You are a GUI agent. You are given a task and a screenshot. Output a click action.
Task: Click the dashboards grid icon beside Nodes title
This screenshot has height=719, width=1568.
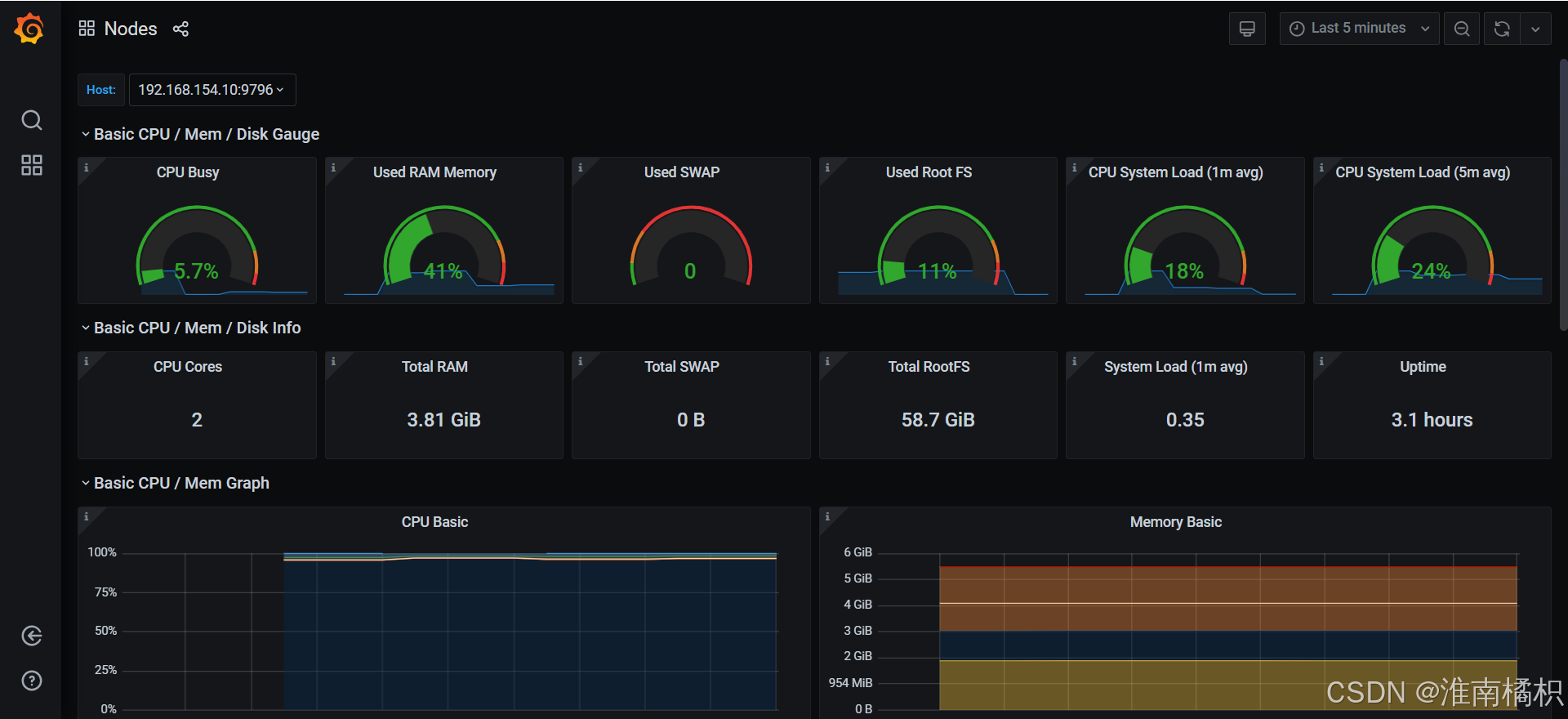tap(87, 29)
